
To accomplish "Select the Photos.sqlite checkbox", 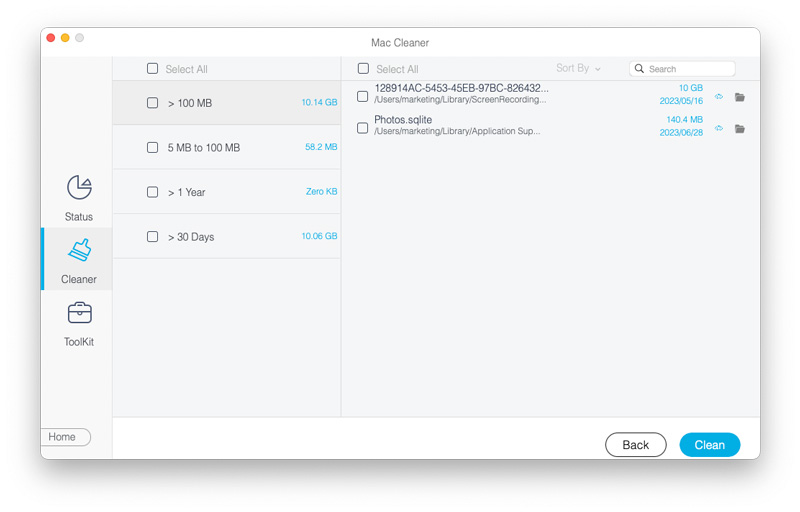I will [362, 128].
